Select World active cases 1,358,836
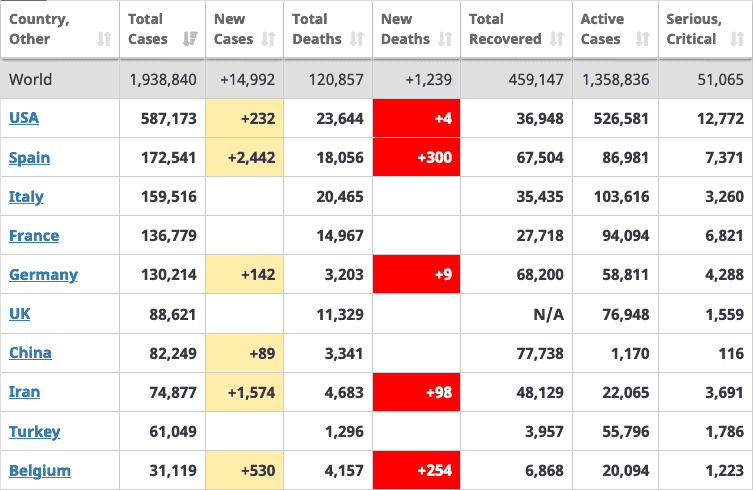The height and width of the screenshot is (490, 753). point(616,80)
